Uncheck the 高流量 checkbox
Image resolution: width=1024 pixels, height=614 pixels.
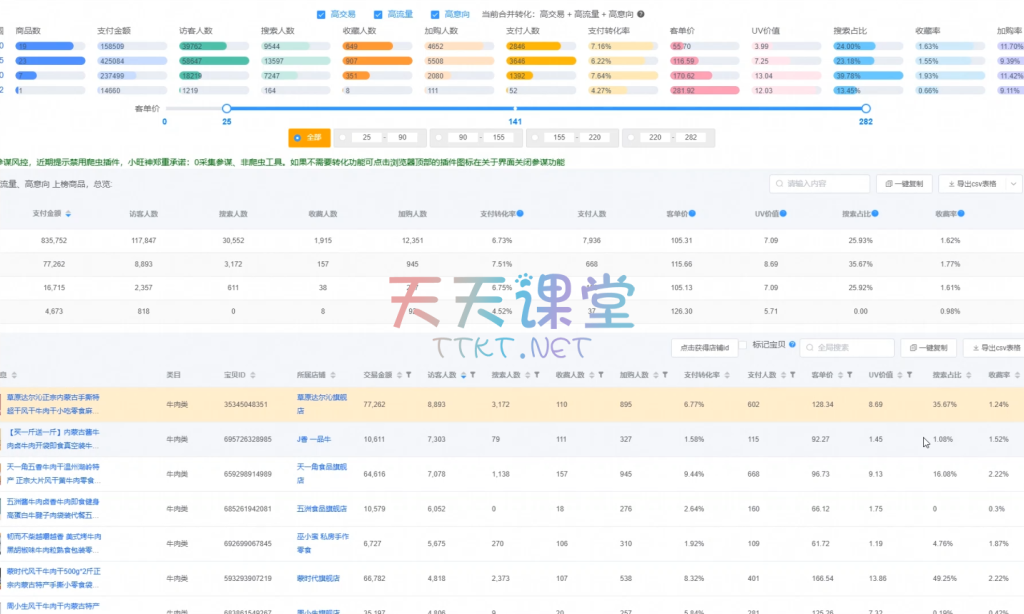[x=378, y=15]
